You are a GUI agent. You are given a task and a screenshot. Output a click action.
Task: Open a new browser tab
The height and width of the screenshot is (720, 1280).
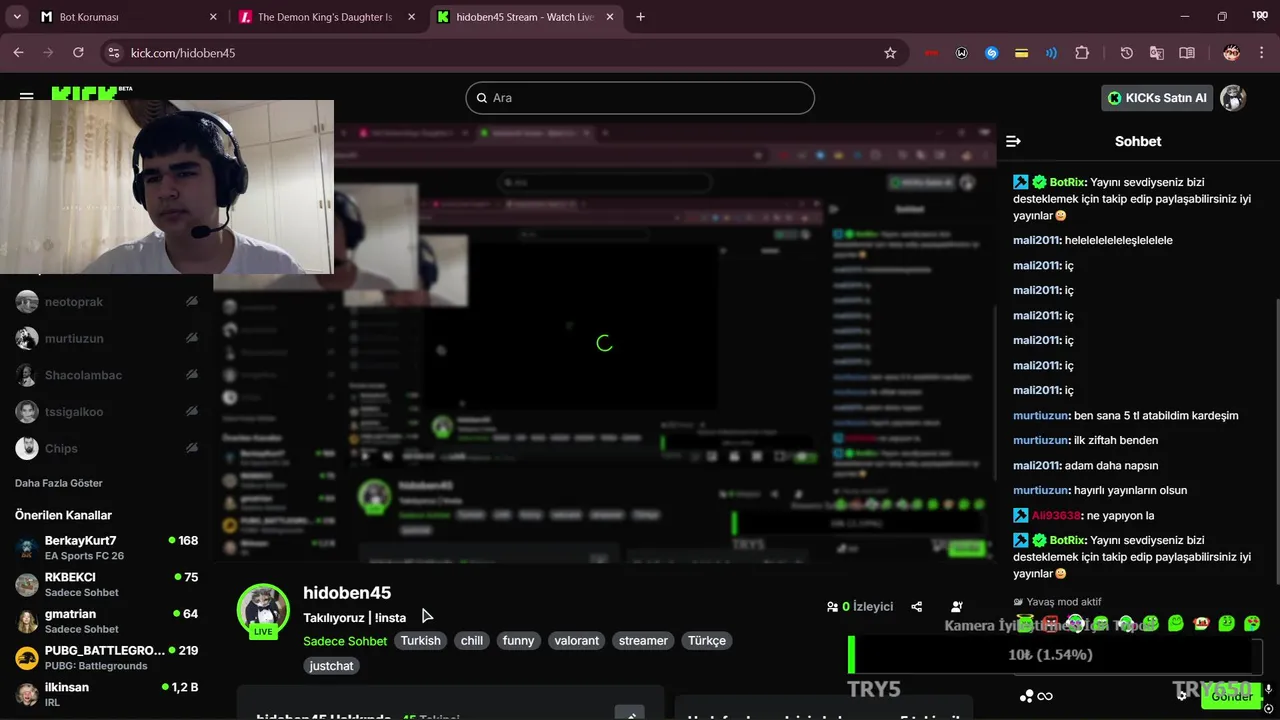pos(640,17)
